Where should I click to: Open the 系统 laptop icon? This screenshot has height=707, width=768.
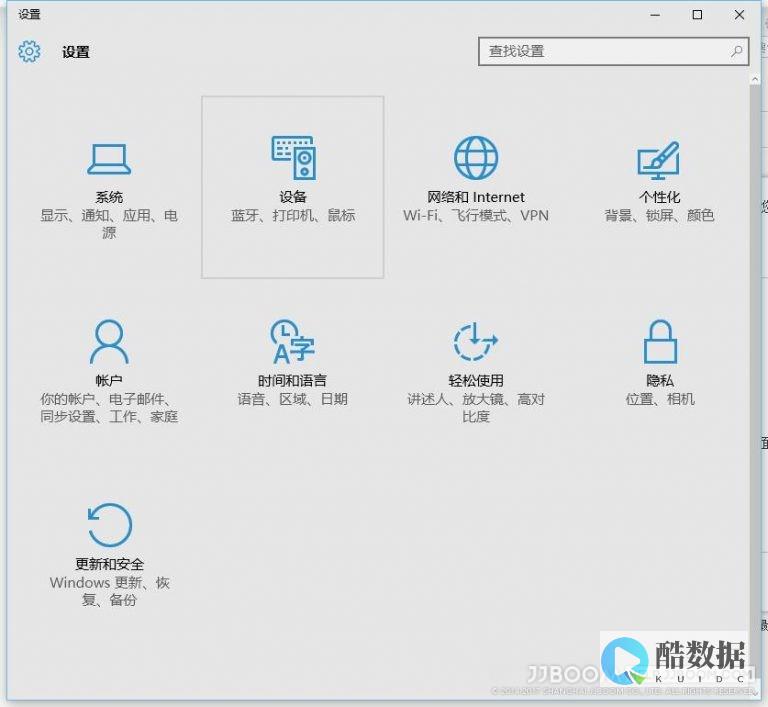pyautogui.click(x=109, y=159)
